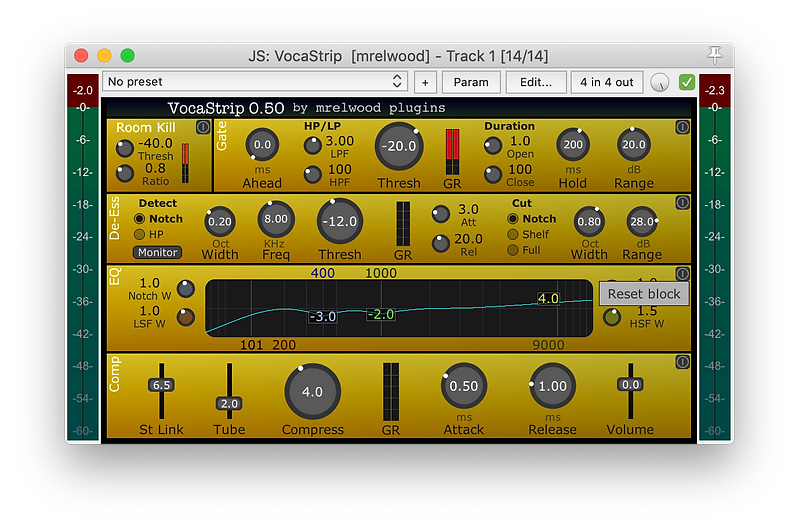Click the Gate Ahead knob
Viewport: 799px width, 529px height.
pyautogui.click(x=262, y=145)
